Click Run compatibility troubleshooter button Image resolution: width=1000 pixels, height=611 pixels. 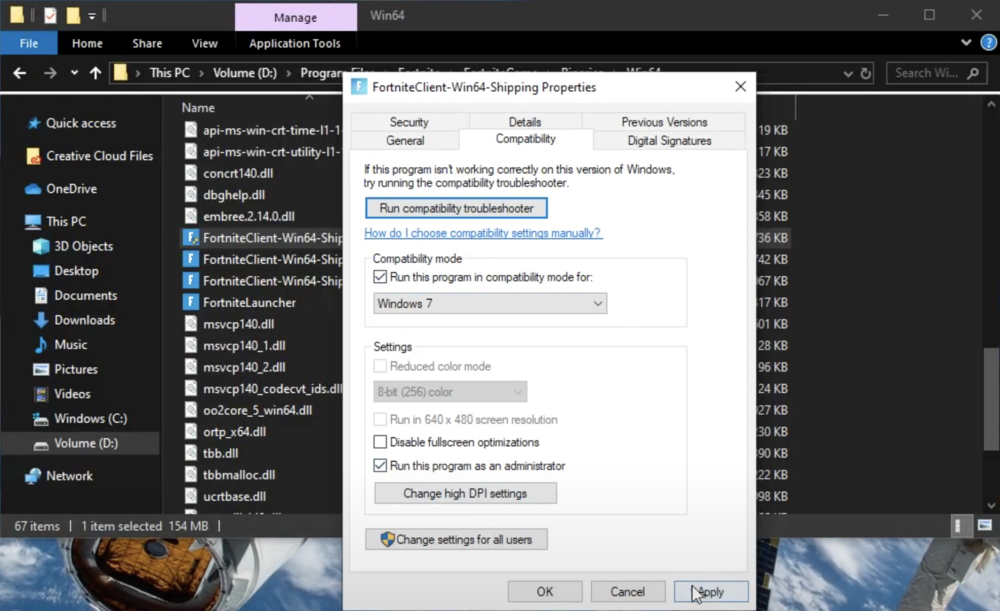(456, 208)
